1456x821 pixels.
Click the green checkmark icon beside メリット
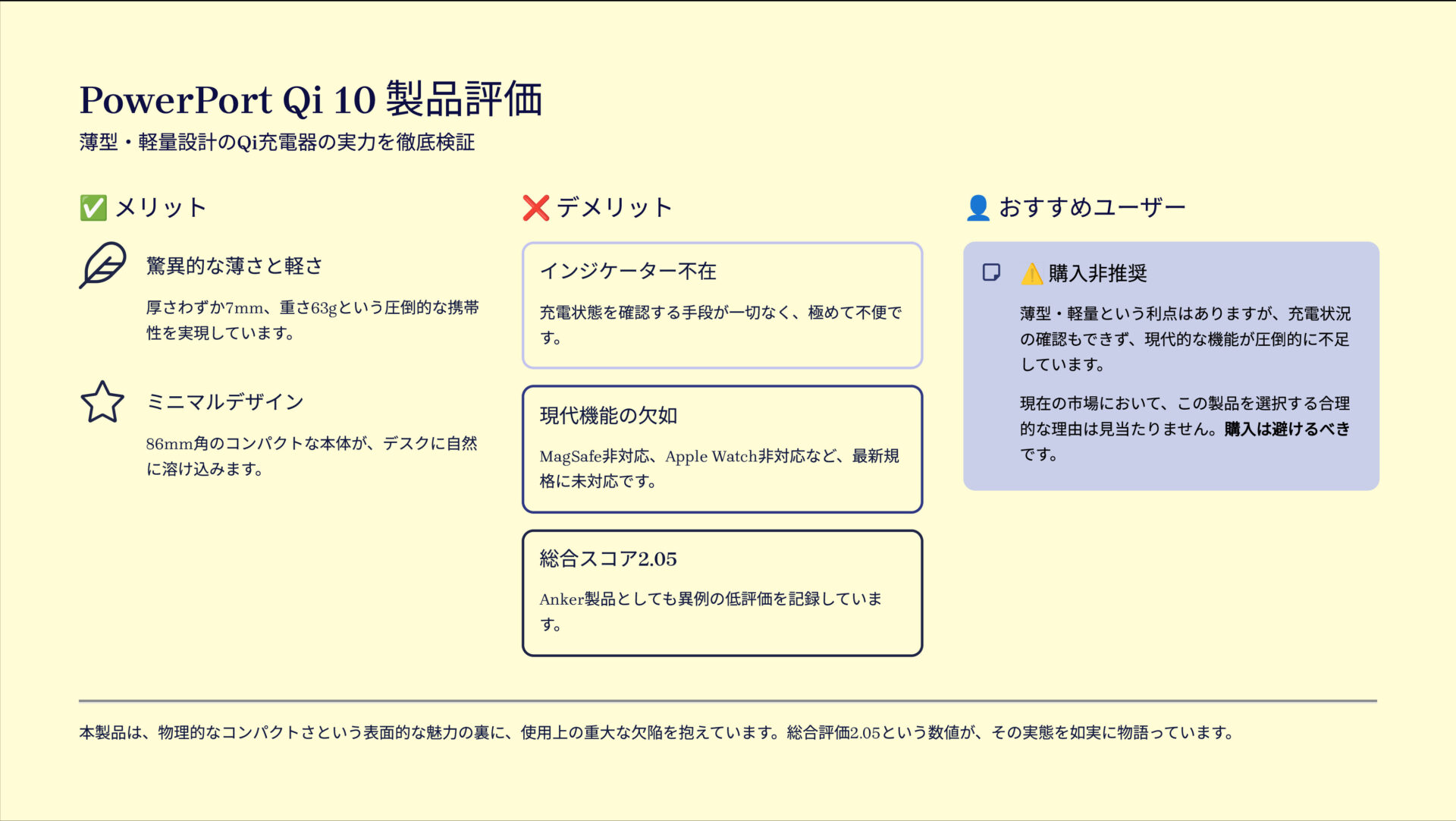click(x=92, y=206)
